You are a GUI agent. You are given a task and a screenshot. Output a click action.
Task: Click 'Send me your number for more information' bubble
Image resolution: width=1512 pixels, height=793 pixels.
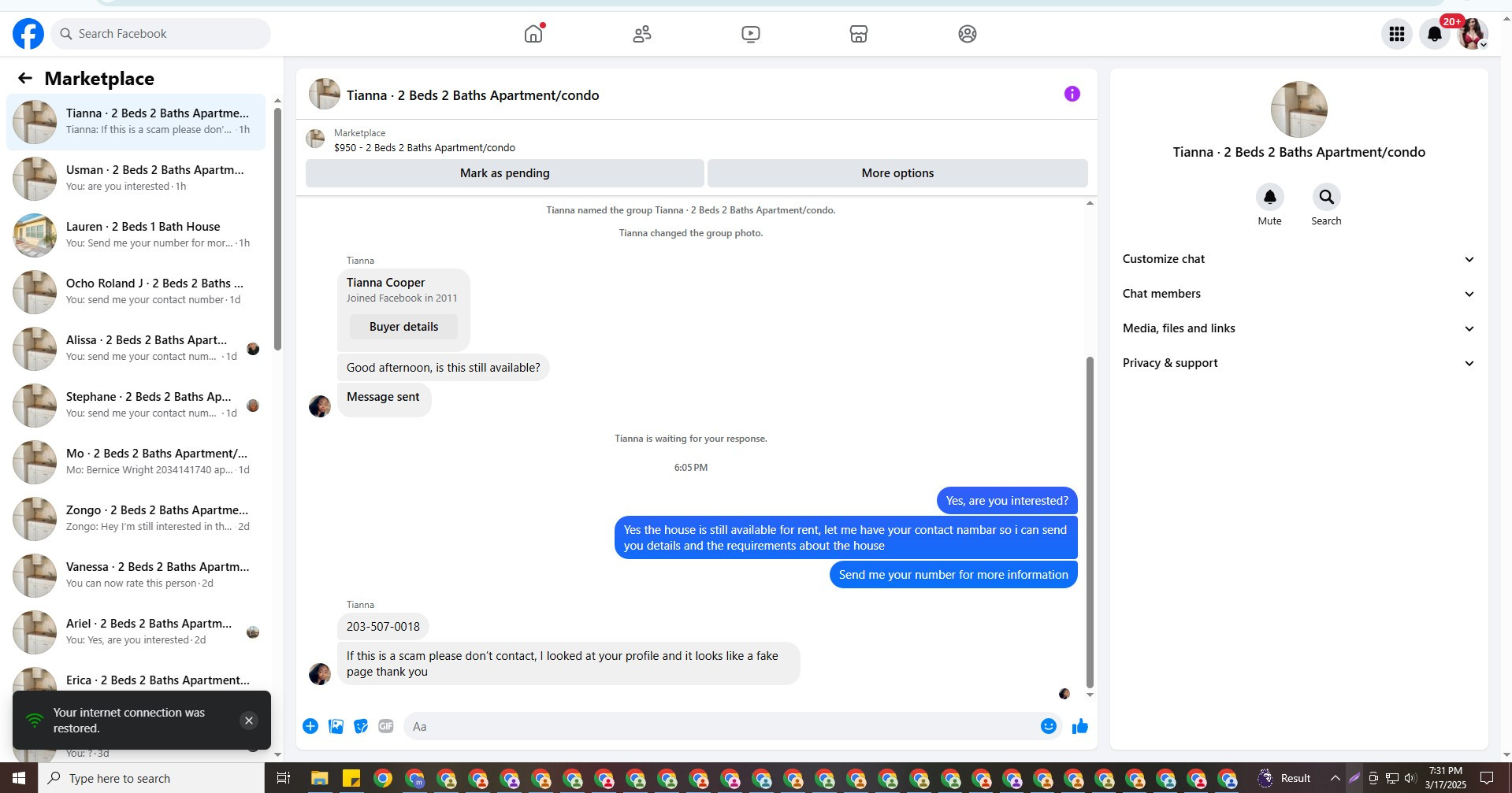[953, 575]
